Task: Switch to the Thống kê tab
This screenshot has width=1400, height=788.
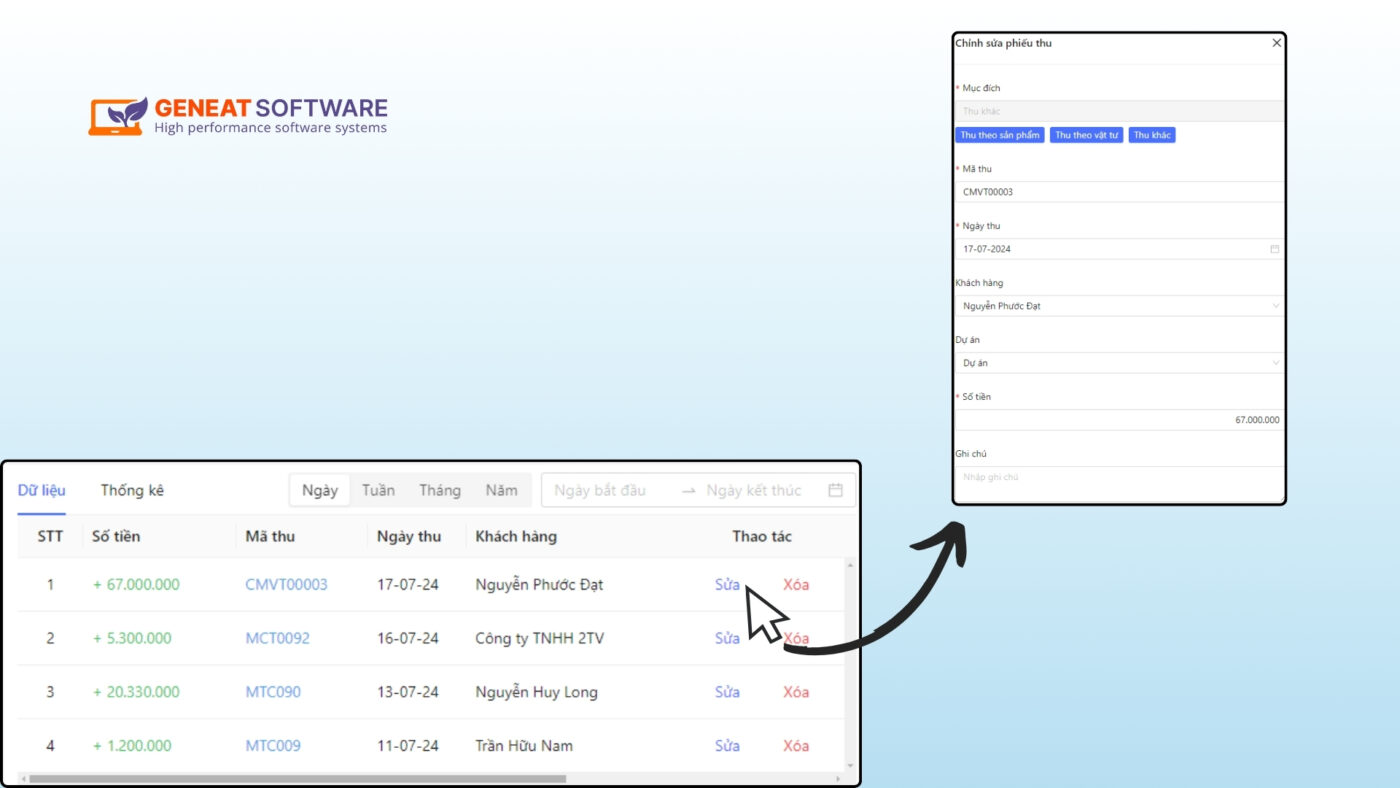Action: (132, 490)
